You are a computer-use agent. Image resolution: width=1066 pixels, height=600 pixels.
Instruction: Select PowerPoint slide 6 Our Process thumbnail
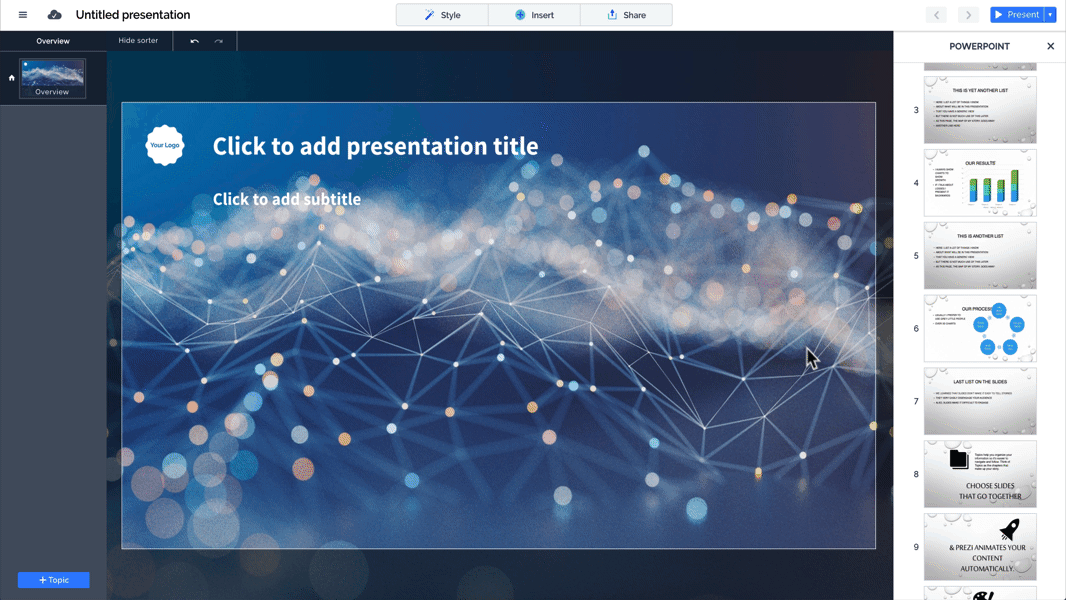tap(980, 328)
